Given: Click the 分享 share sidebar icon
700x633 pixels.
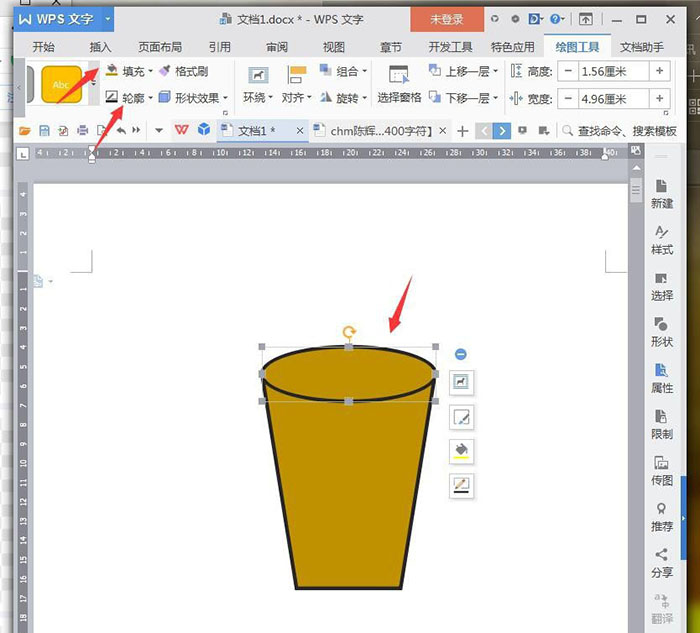Looking at the screenshot, I should pyautogui.click(x=661, y=561).
